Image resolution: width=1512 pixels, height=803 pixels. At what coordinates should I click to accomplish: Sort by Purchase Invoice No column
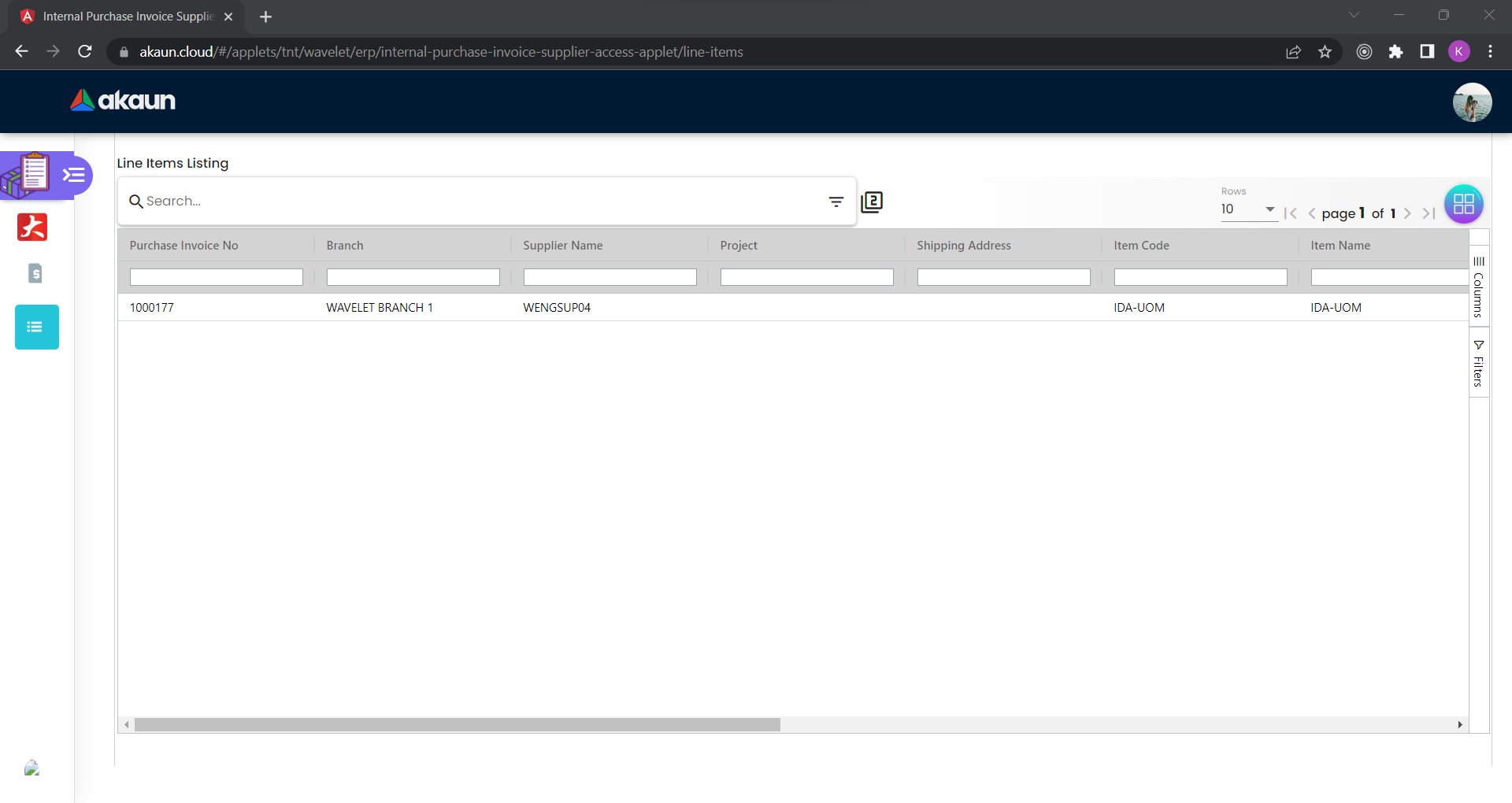(x=183, y=246)
